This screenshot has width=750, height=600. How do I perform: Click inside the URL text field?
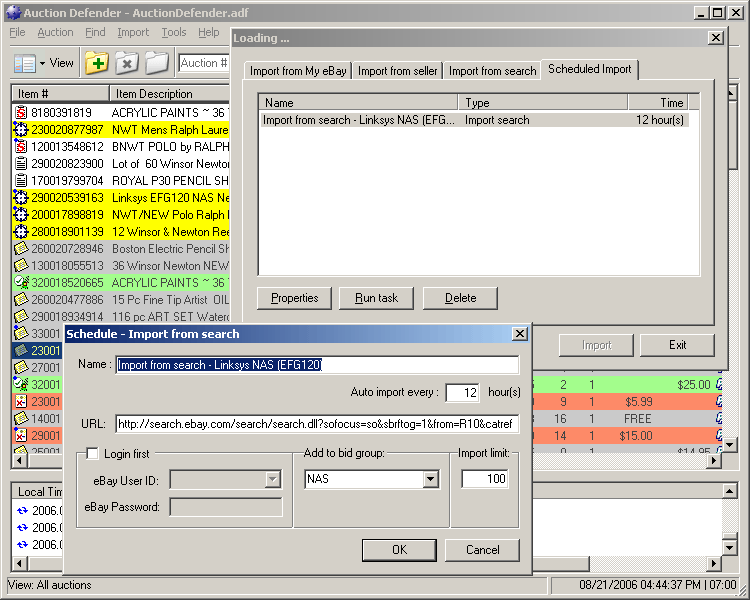317,425
